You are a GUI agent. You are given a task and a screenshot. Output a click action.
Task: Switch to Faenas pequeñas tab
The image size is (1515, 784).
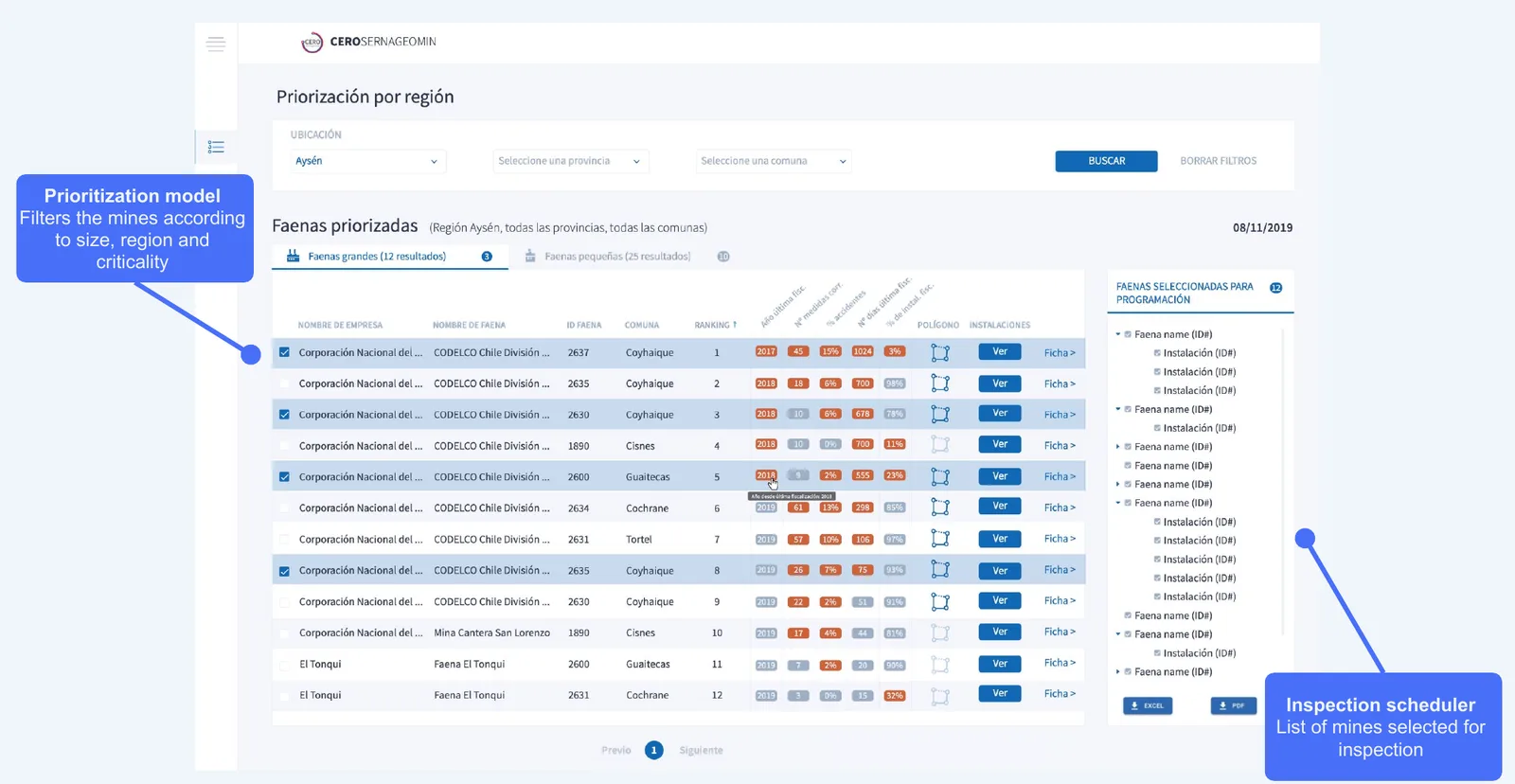click(x=627, y=257)
